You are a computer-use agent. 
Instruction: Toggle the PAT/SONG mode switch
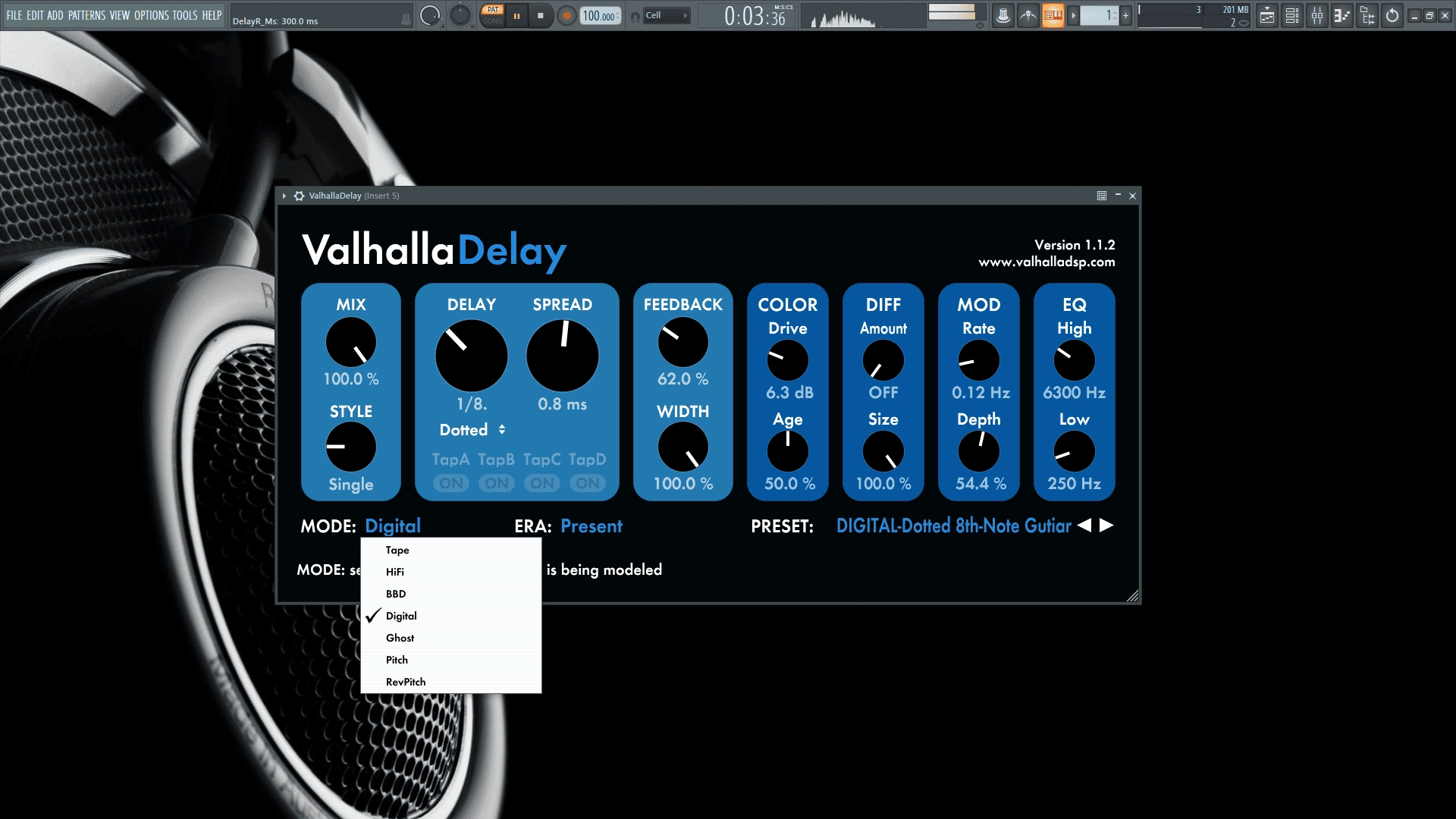point(493,15)
